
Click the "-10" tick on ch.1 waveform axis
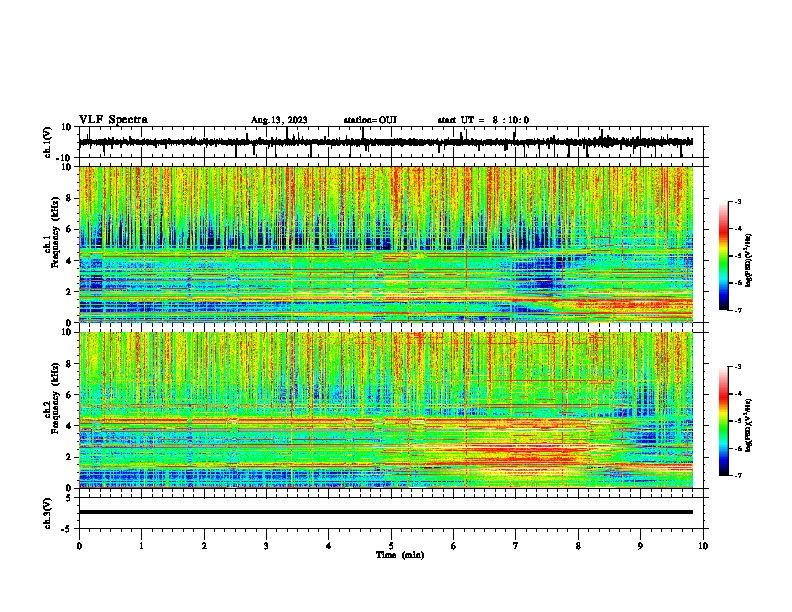pyautogui.click(x=65, y=158)
